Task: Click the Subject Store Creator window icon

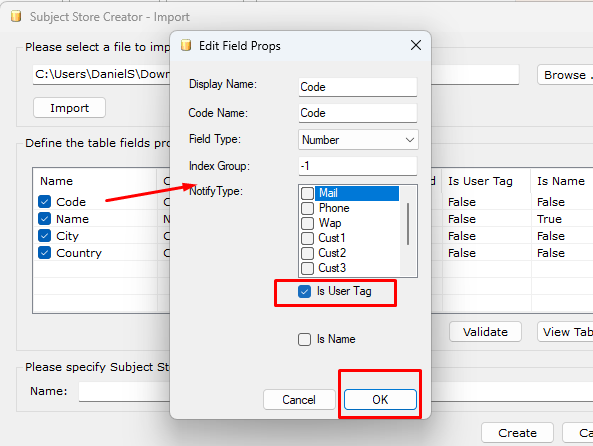Action: (x=16, y=17)
